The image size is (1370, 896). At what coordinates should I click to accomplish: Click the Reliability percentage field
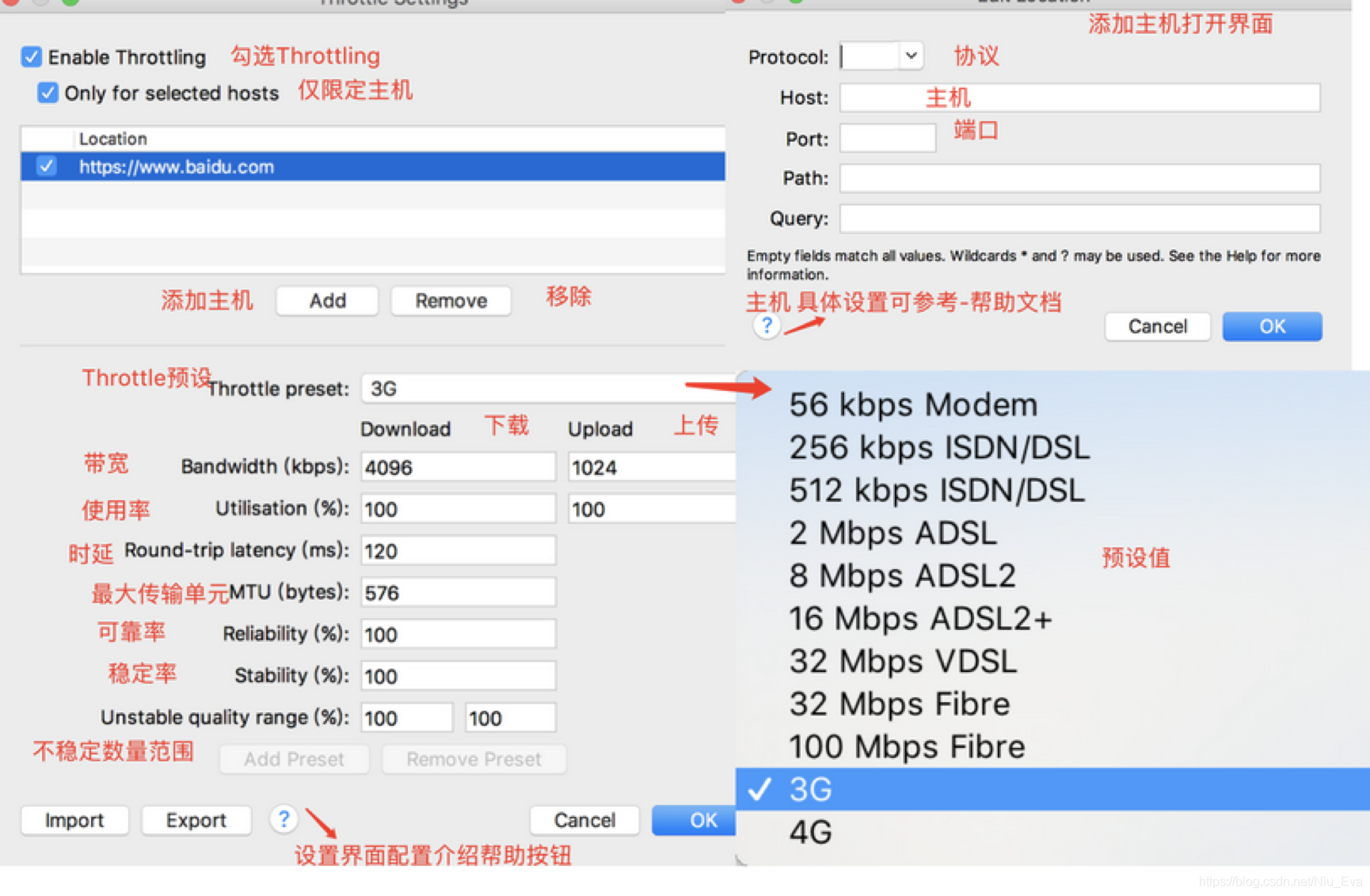459,634
